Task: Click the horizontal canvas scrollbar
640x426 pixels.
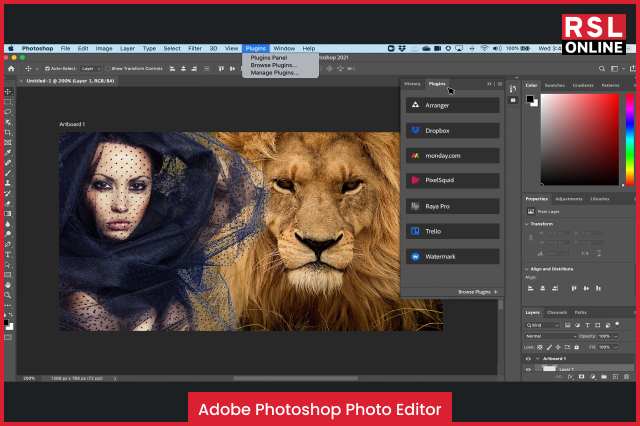Action: (296, 378)
